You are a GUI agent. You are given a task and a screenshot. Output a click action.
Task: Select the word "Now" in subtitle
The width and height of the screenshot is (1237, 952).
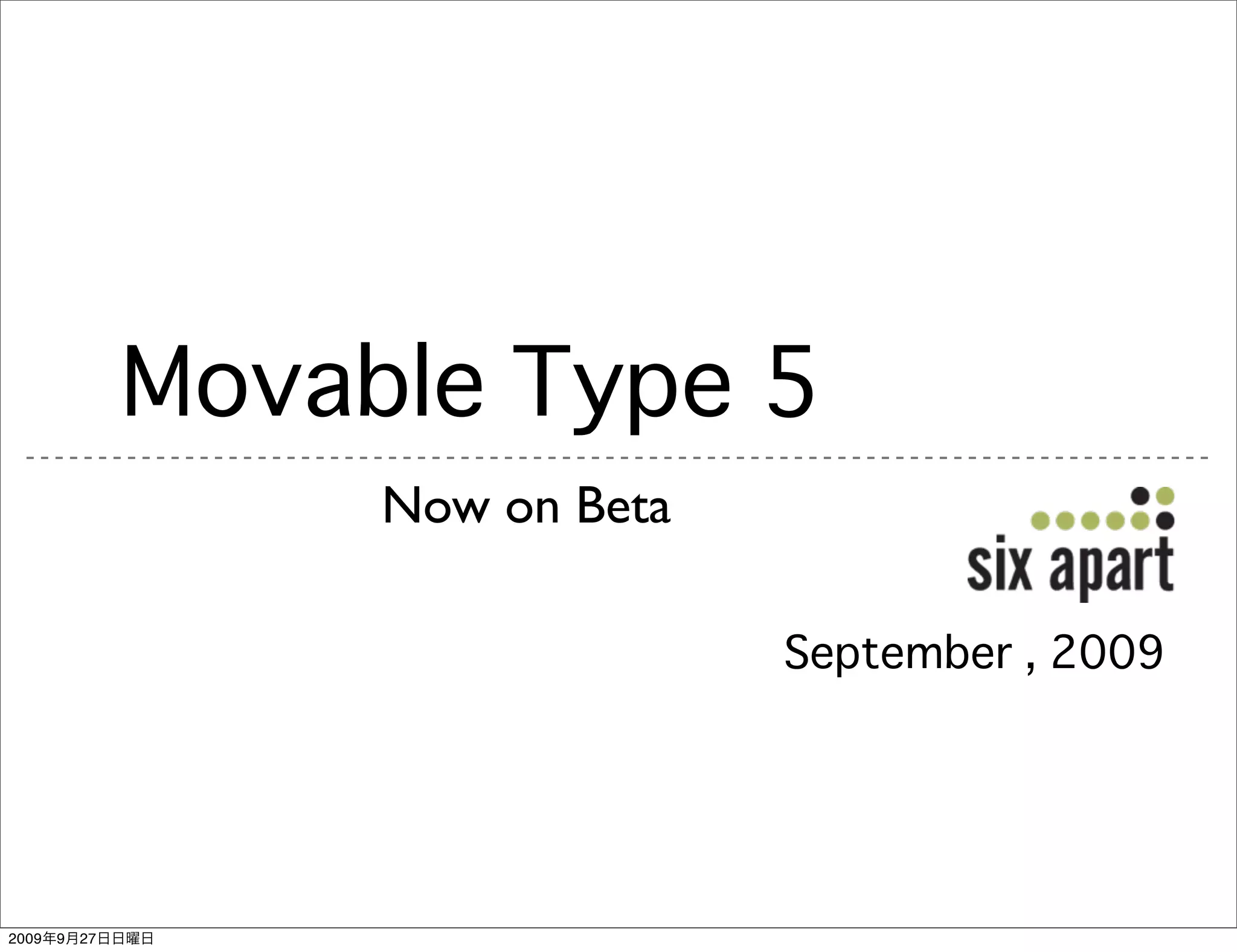point(436,506)
